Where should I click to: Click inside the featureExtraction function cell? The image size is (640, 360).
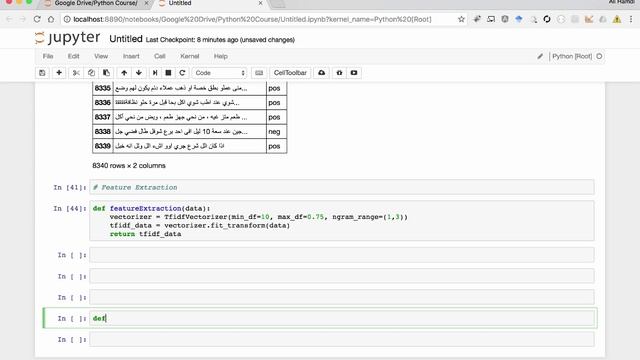[342, 221]
